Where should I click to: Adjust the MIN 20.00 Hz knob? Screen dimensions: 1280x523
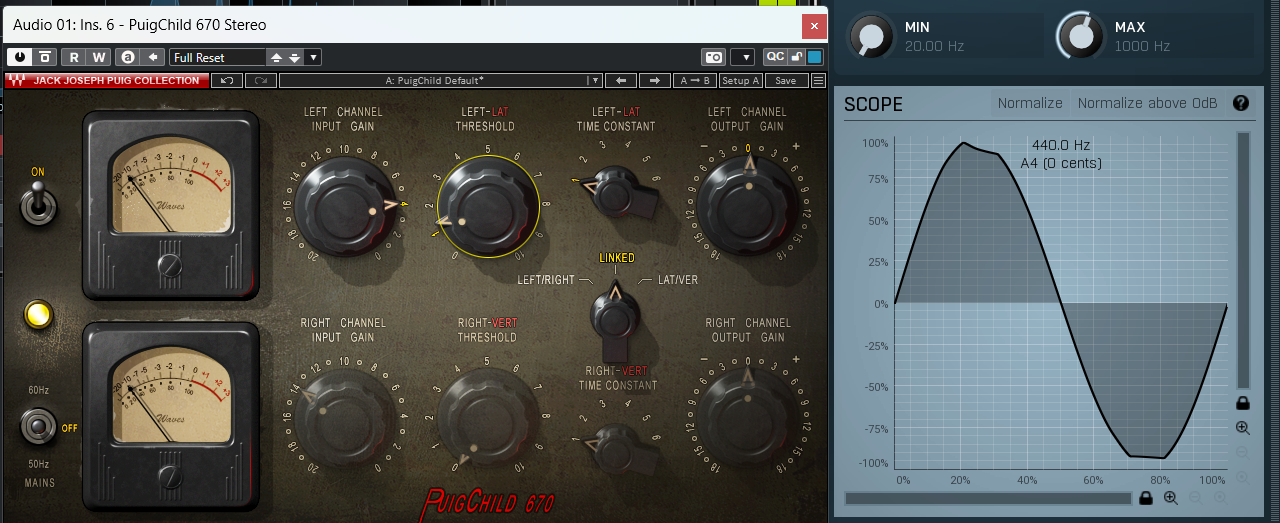(871, 37)
